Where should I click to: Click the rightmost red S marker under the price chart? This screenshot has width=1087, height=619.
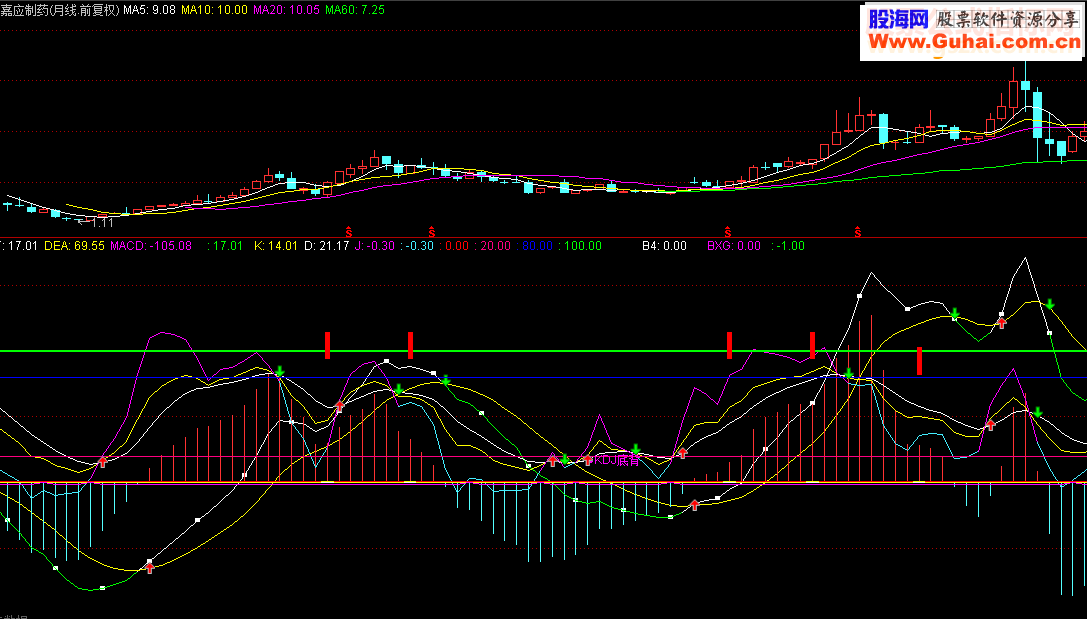(x=858, y=232)
